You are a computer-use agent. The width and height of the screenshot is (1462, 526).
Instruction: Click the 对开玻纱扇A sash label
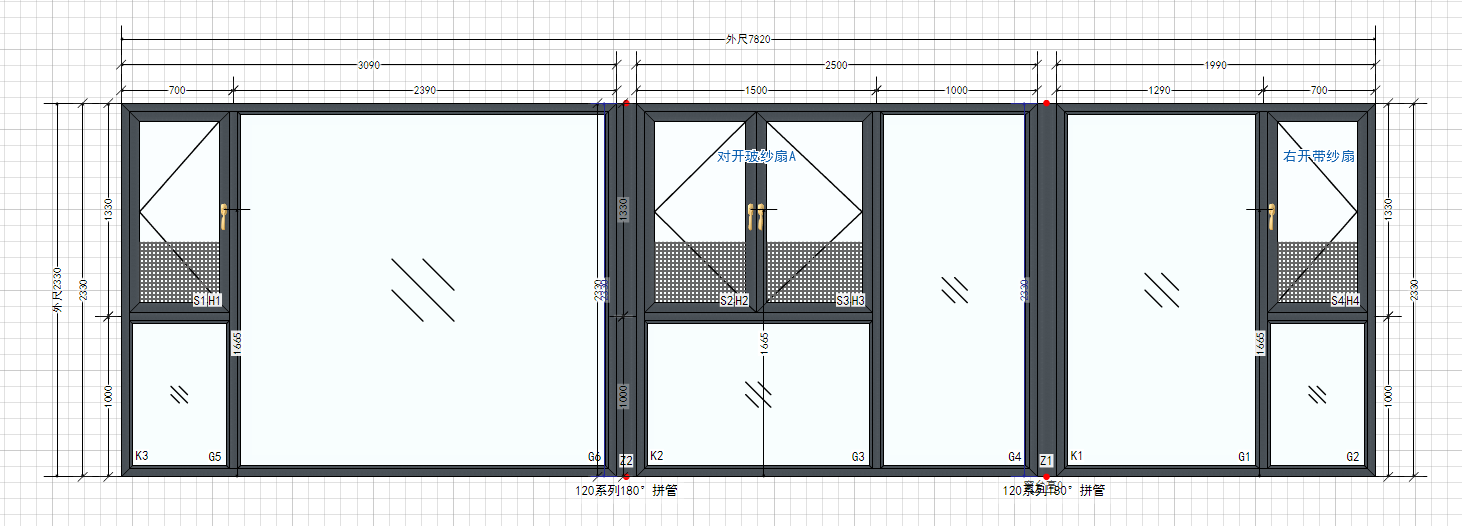point(756,156)
